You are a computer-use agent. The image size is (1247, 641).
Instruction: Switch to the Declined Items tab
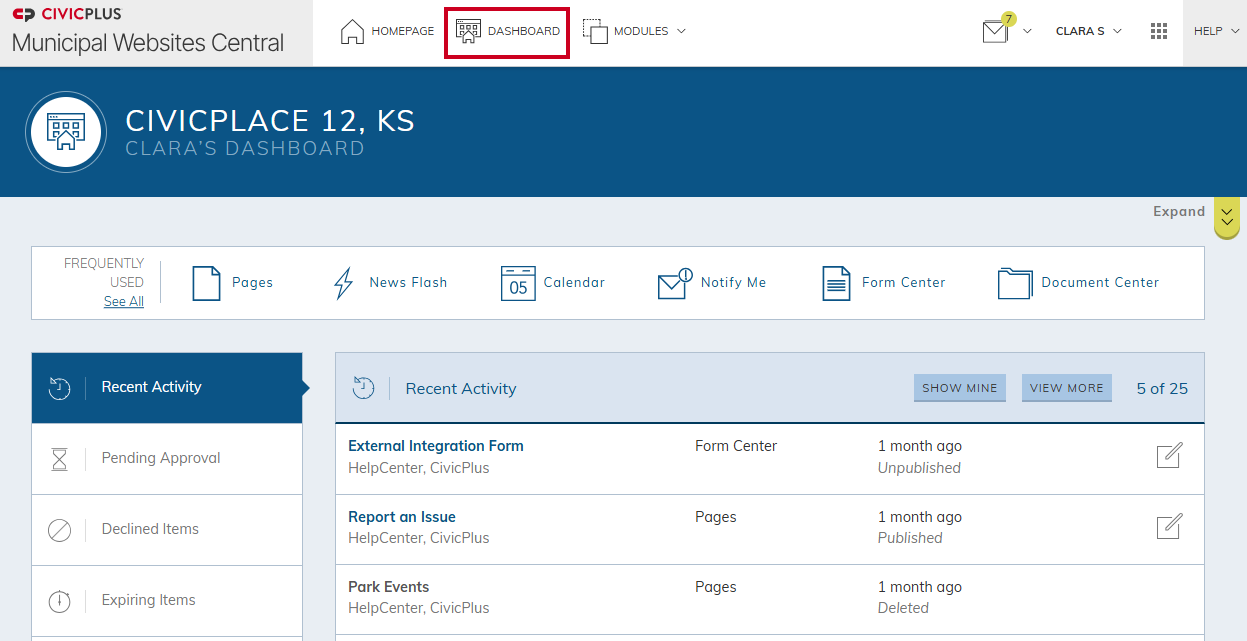click(x=167, y=530)
